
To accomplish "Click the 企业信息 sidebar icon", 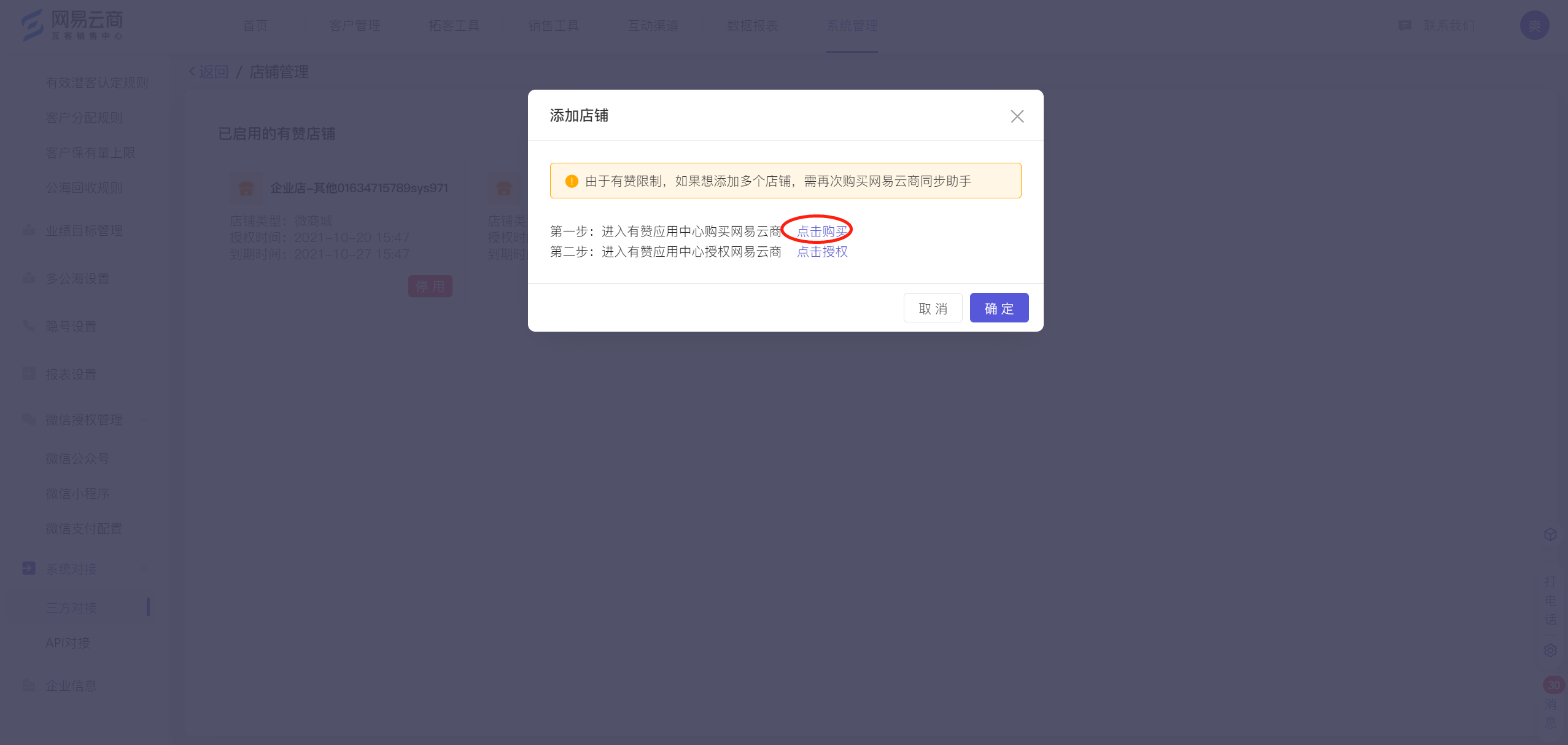I will 28,685.
